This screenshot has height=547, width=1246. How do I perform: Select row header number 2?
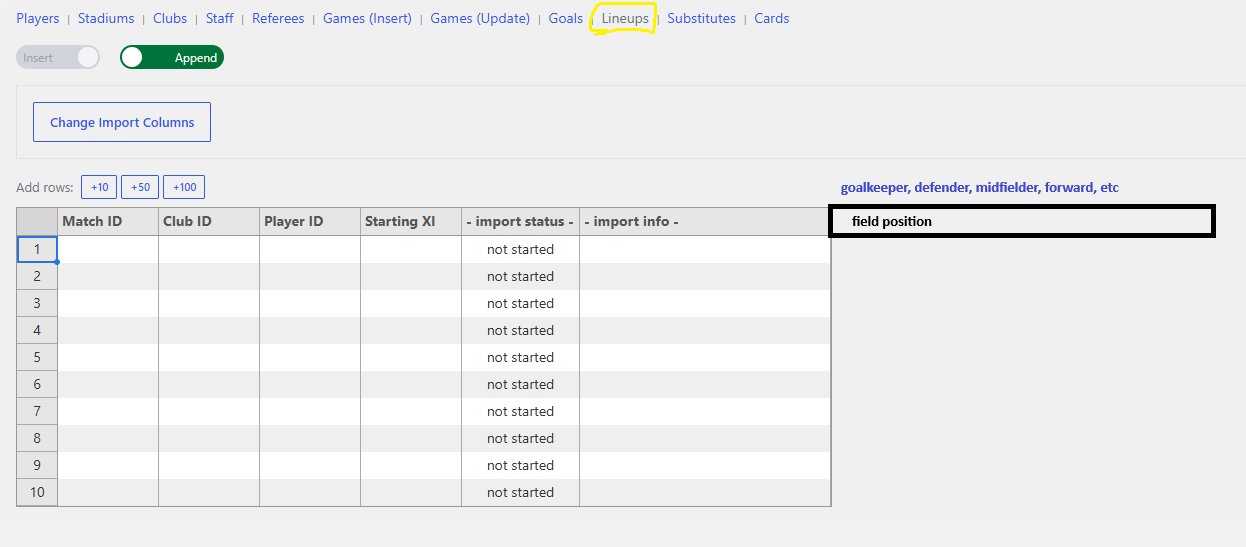37,276
